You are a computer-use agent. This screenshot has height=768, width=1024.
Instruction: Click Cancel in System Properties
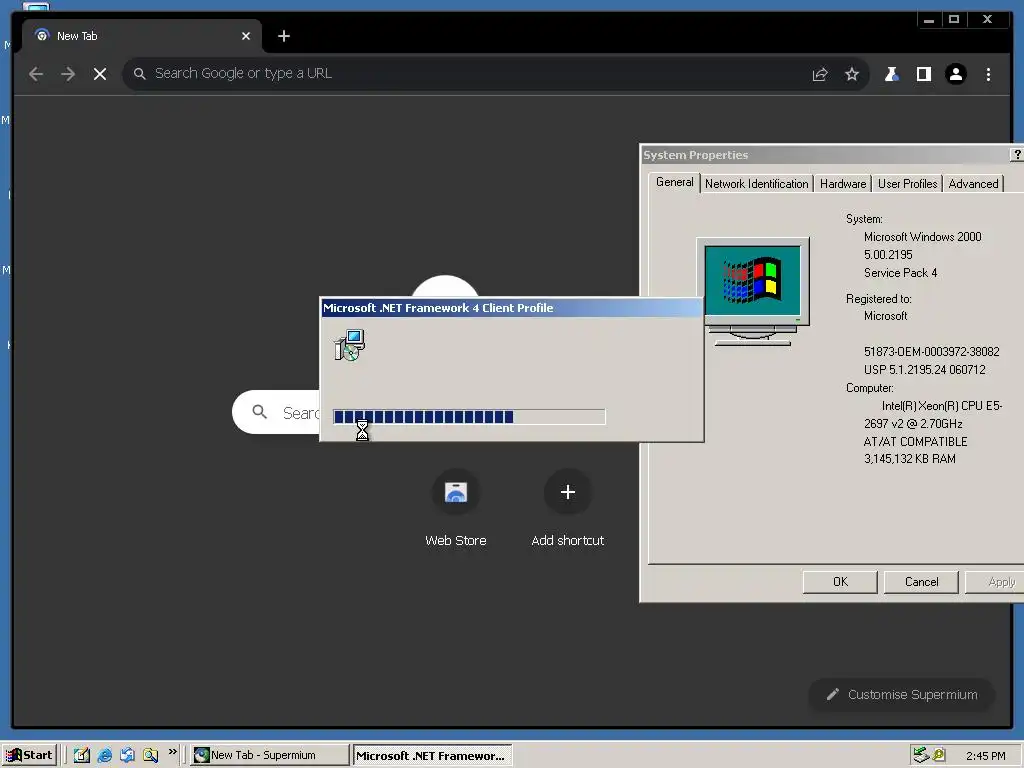point(921,582)
